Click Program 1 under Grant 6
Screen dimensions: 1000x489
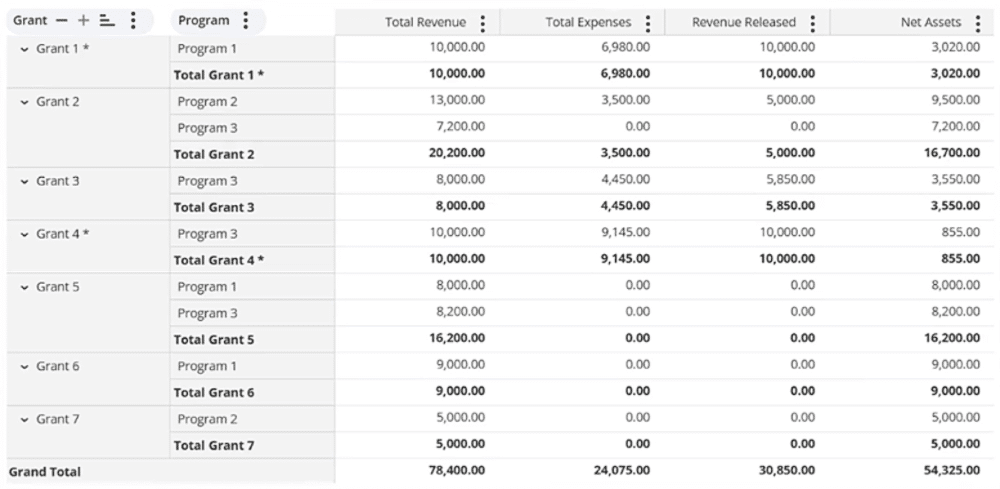[207, 366]
